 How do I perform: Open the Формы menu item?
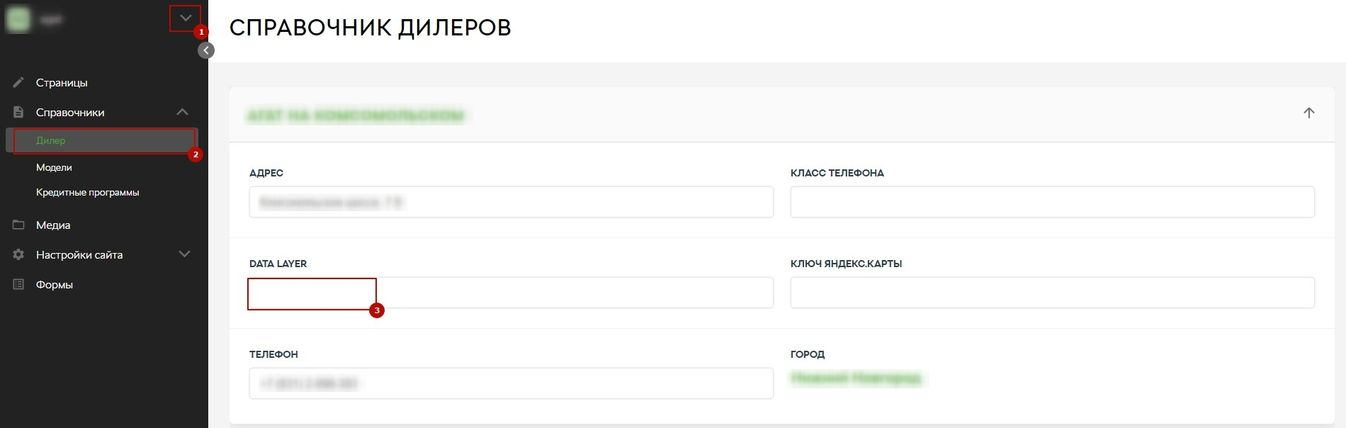(x=54, y=285)
